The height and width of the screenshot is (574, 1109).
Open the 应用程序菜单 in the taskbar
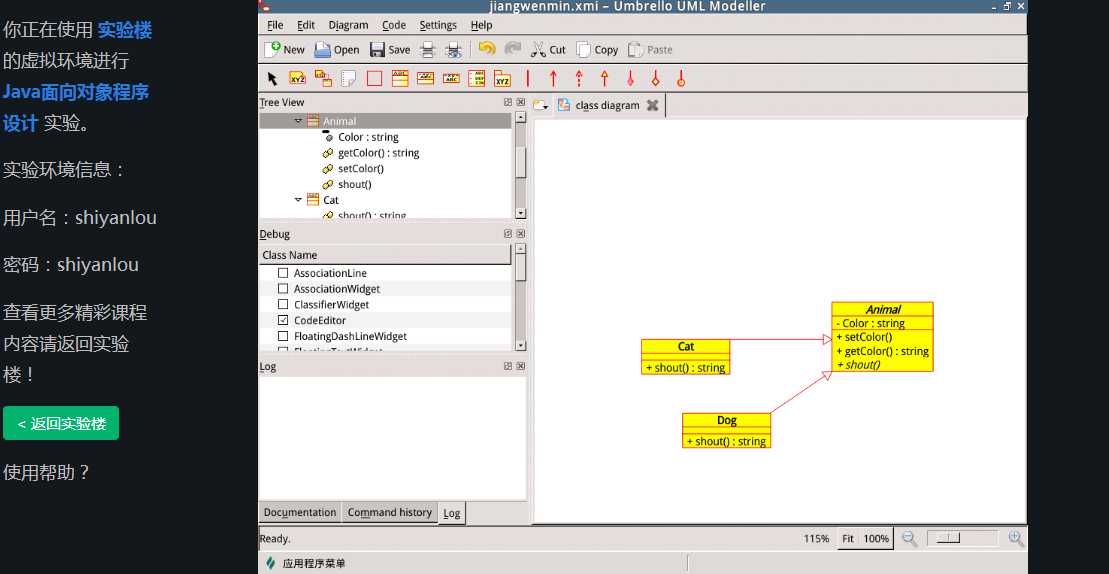pos(306,563)
